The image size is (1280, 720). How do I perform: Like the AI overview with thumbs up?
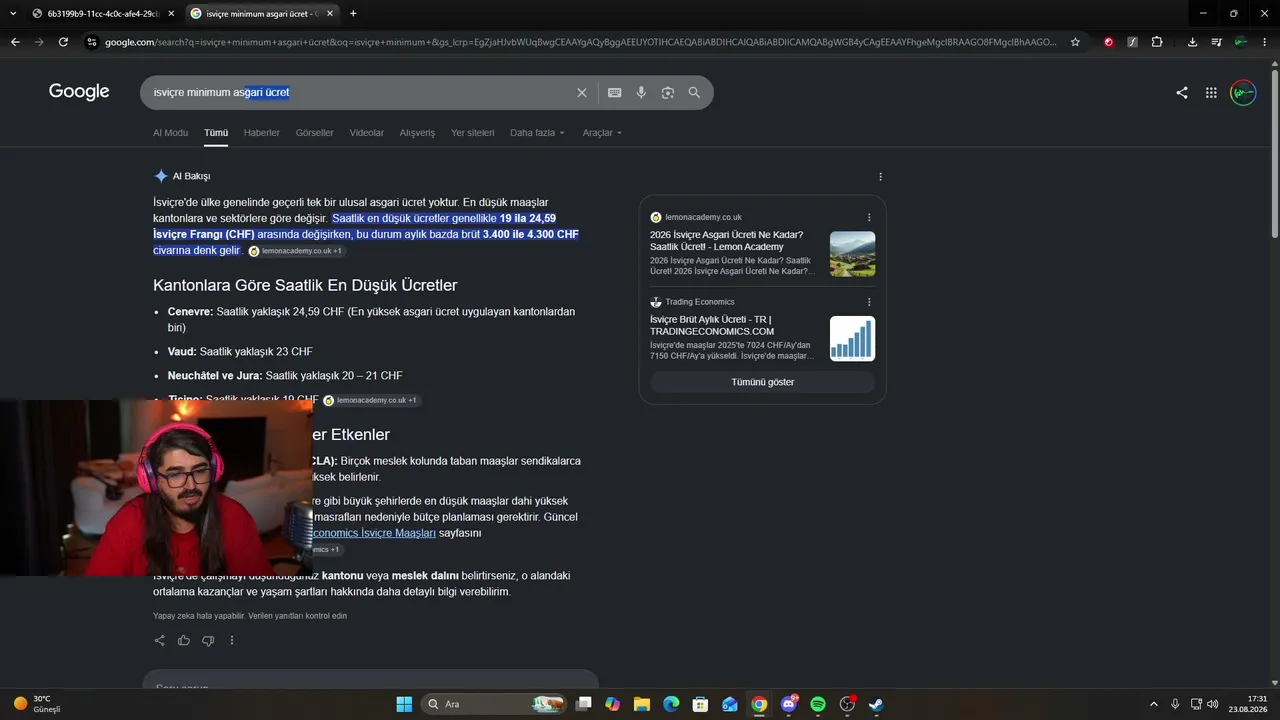pos(184,641)
